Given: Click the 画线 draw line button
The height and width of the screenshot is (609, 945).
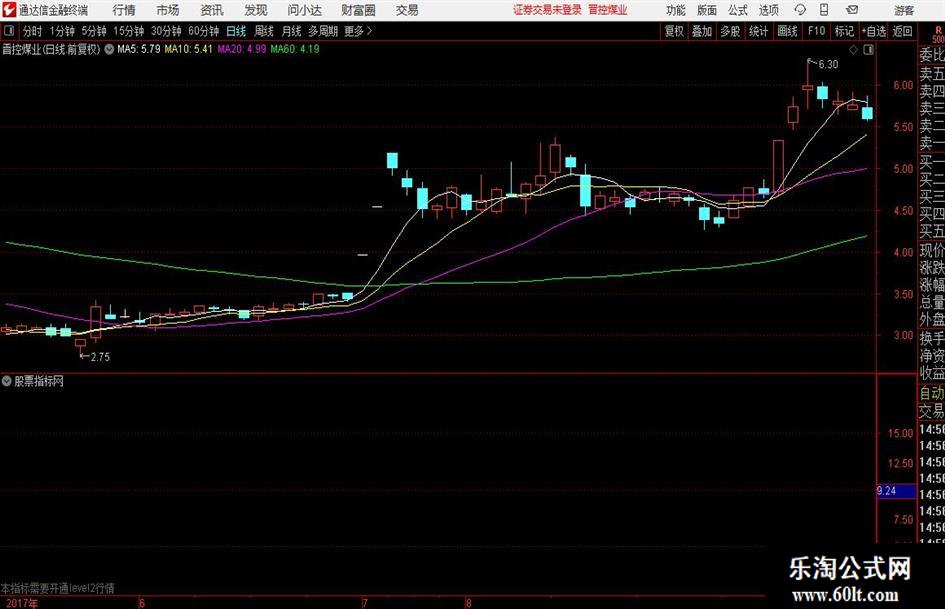Looking at the screenshot, I should pyautogui.click(x=788, y=31).
